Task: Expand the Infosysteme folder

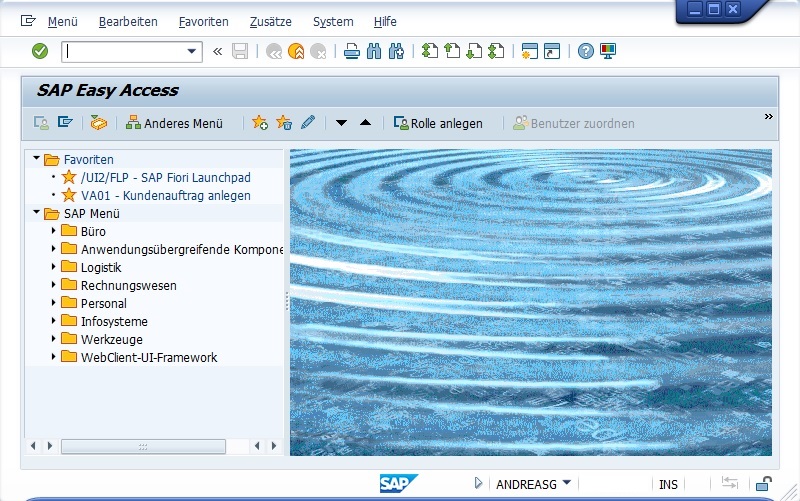Action: 53,320
